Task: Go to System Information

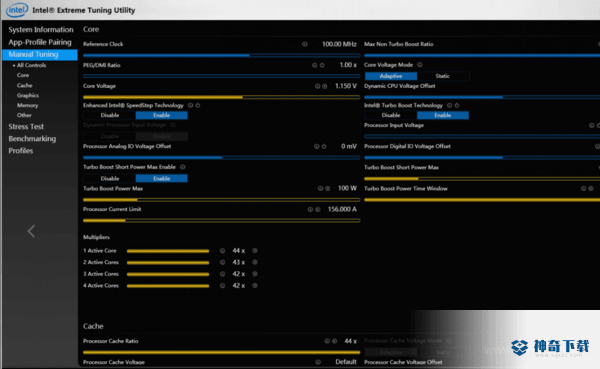Action: [41, 29]
